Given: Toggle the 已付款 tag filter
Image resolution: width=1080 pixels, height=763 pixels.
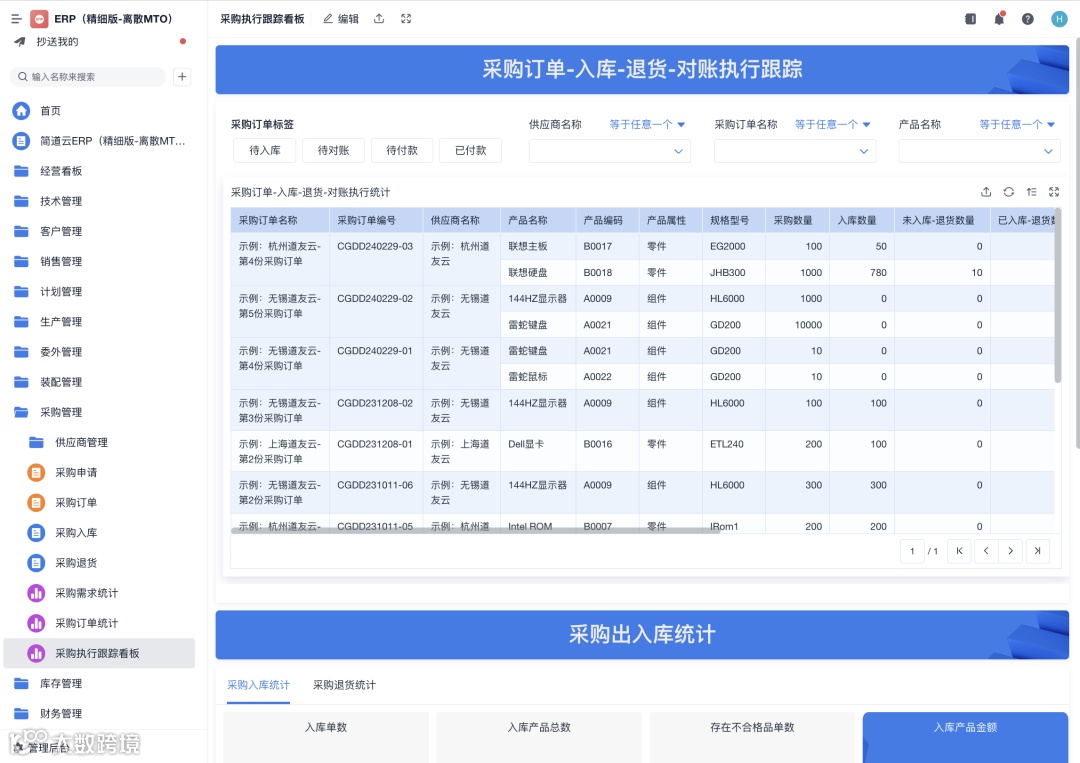Looking at the screenshot, I should point(470,150).
